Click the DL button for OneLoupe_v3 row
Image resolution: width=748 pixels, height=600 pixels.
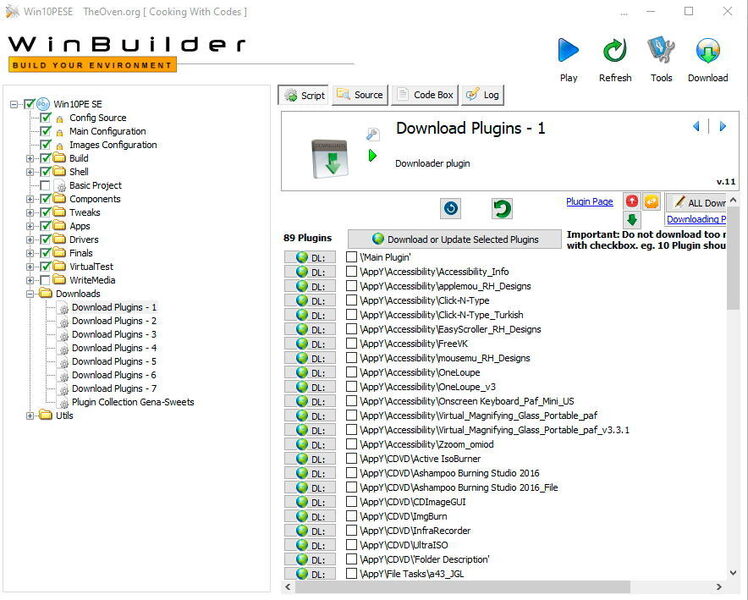[310, 387]
